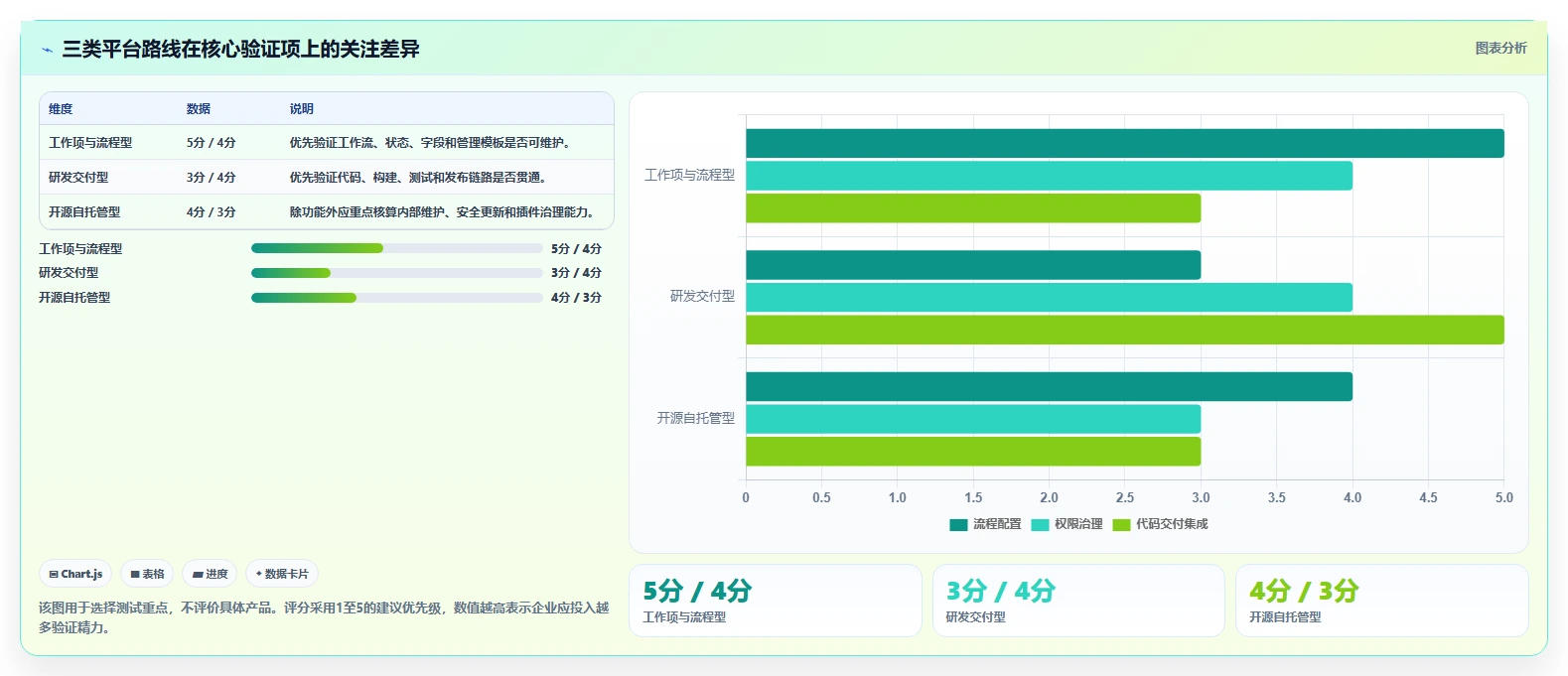
Task: Open the 5分 / 4分 工作项与流程型 data card
Action: [776, 601]
